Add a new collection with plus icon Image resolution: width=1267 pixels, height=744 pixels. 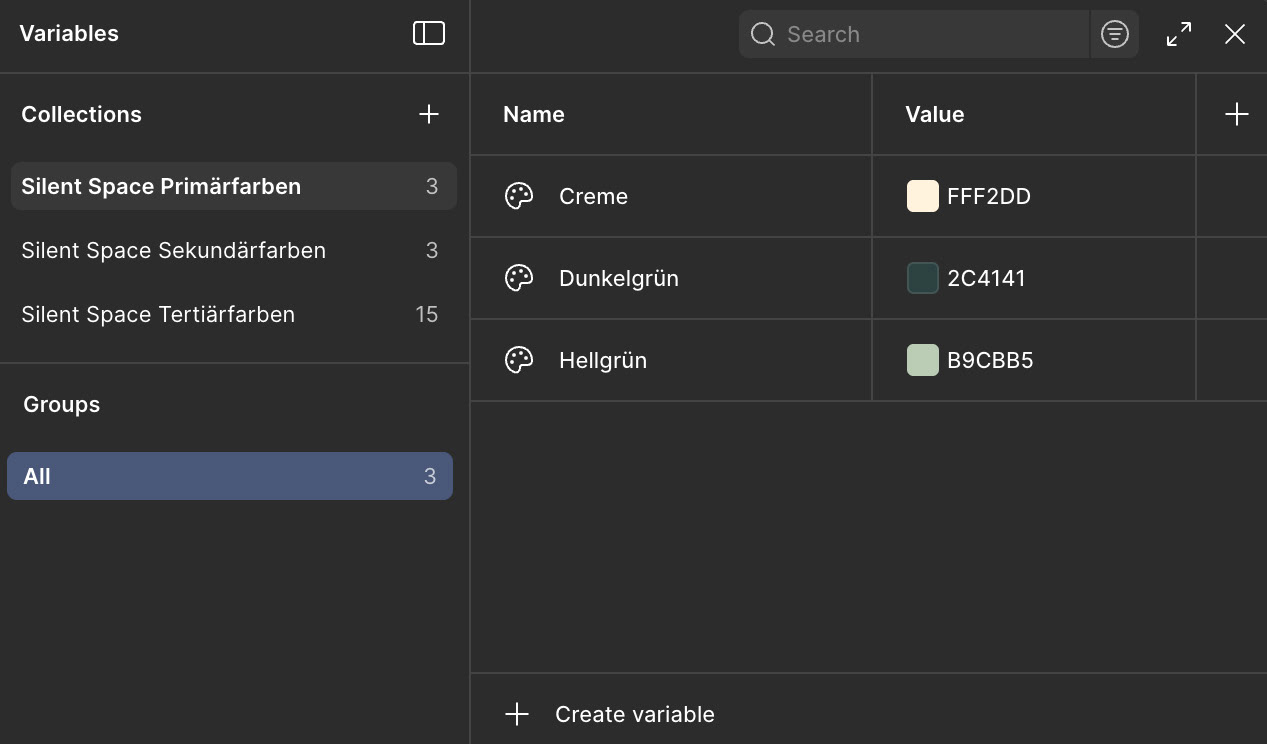429,114
